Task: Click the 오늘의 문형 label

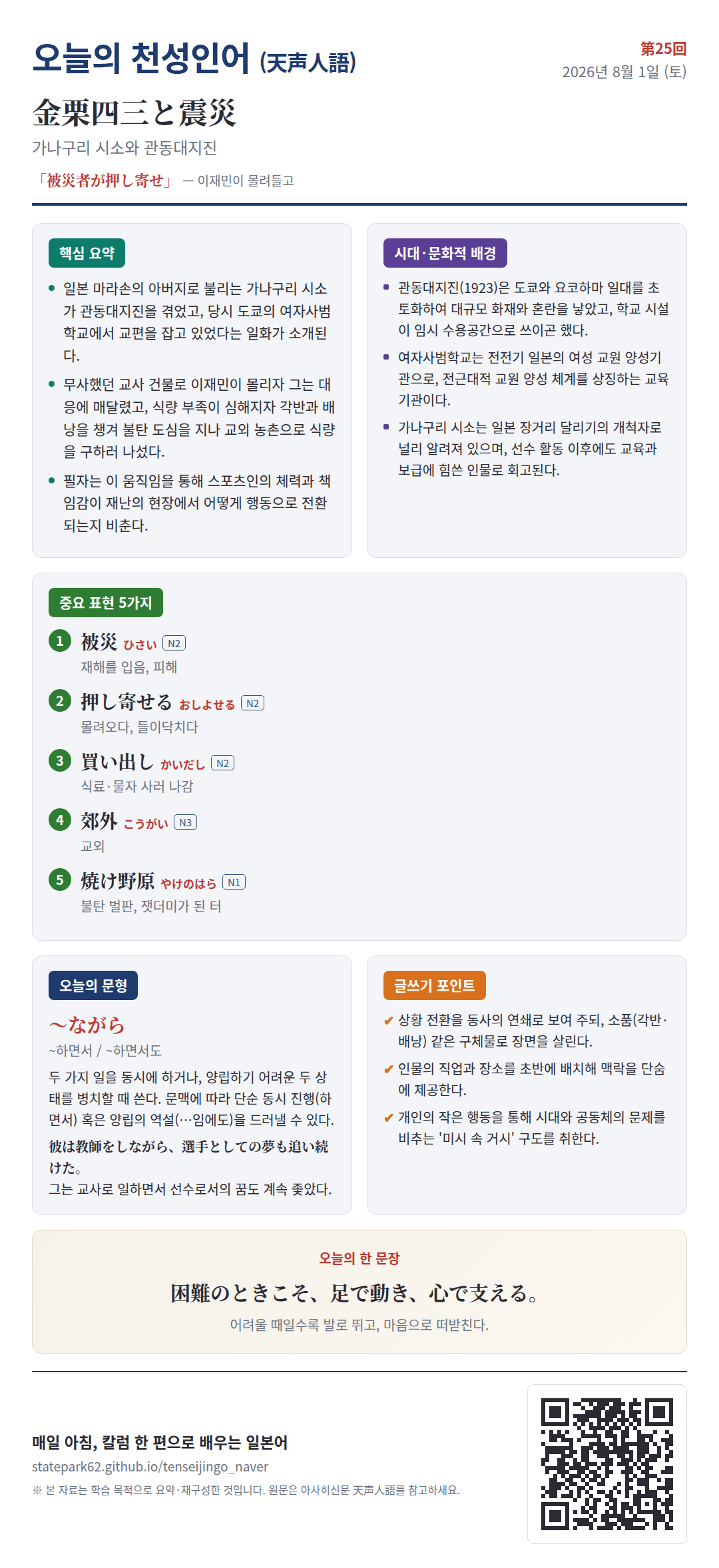Action: point(93,985)
